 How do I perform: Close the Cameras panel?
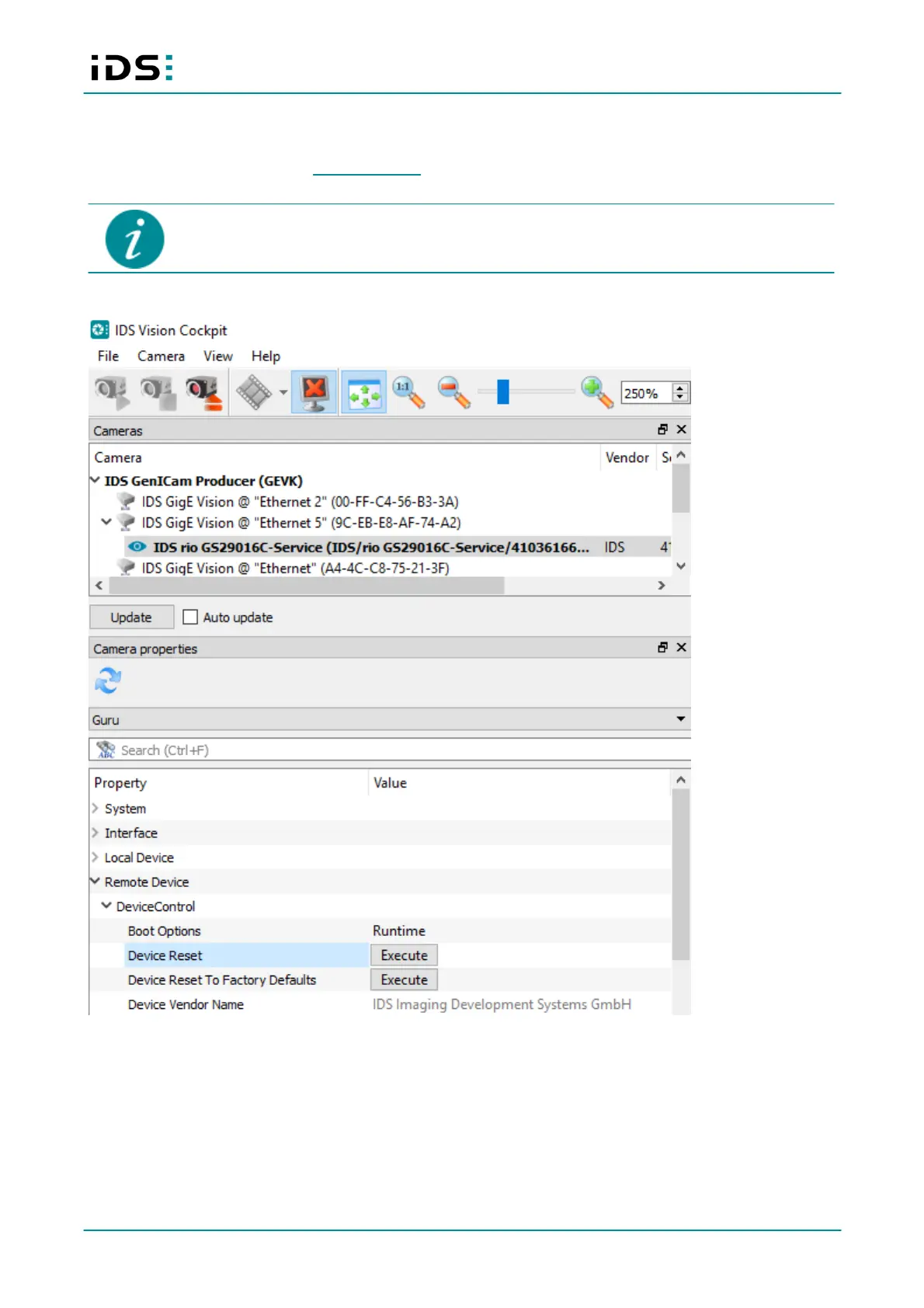click(681, 430)
